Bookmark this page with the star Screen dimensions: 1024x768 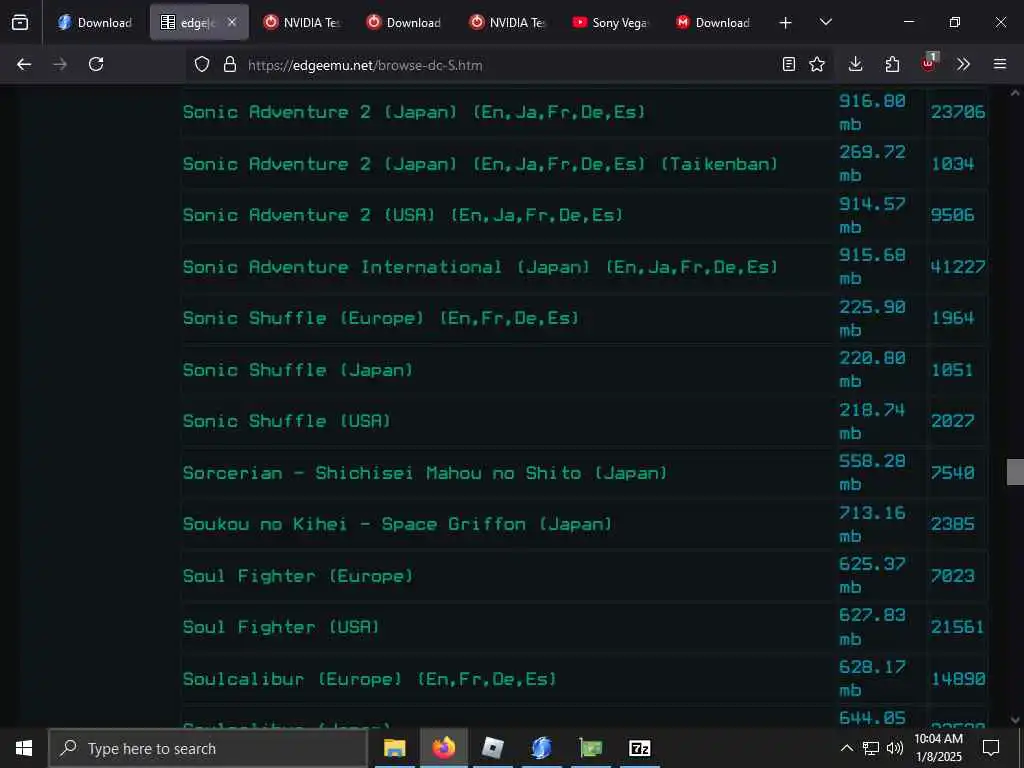pyautogui.click(x=817, y=64)
